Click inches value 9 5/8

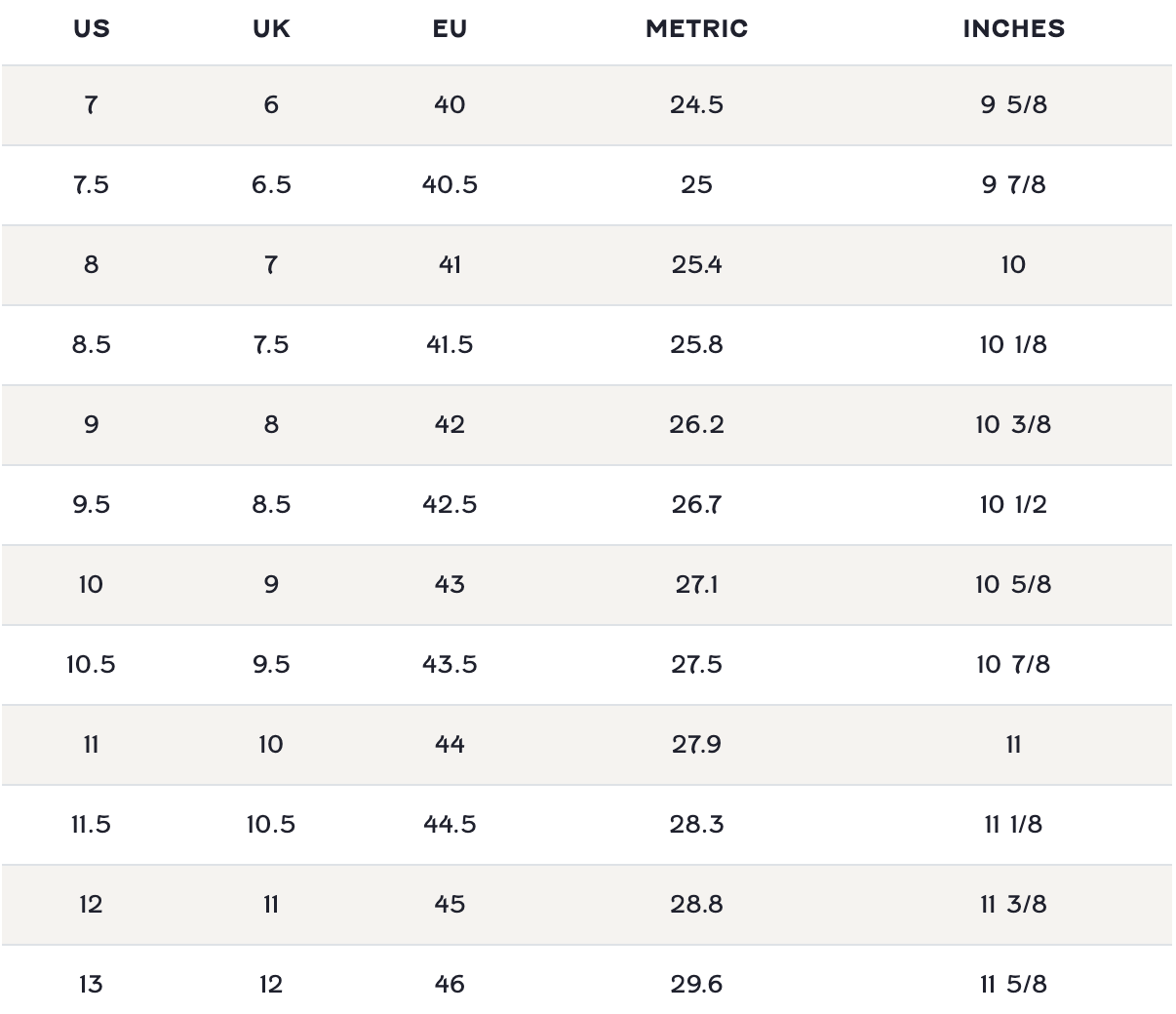point(1013,104)
